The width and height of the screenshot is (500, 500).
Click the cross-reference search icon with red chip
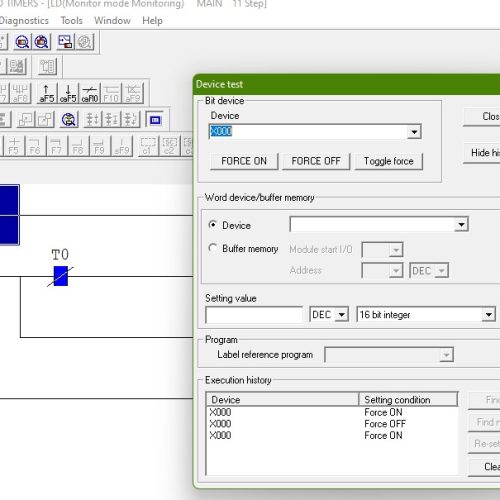(x=22, y=42)
